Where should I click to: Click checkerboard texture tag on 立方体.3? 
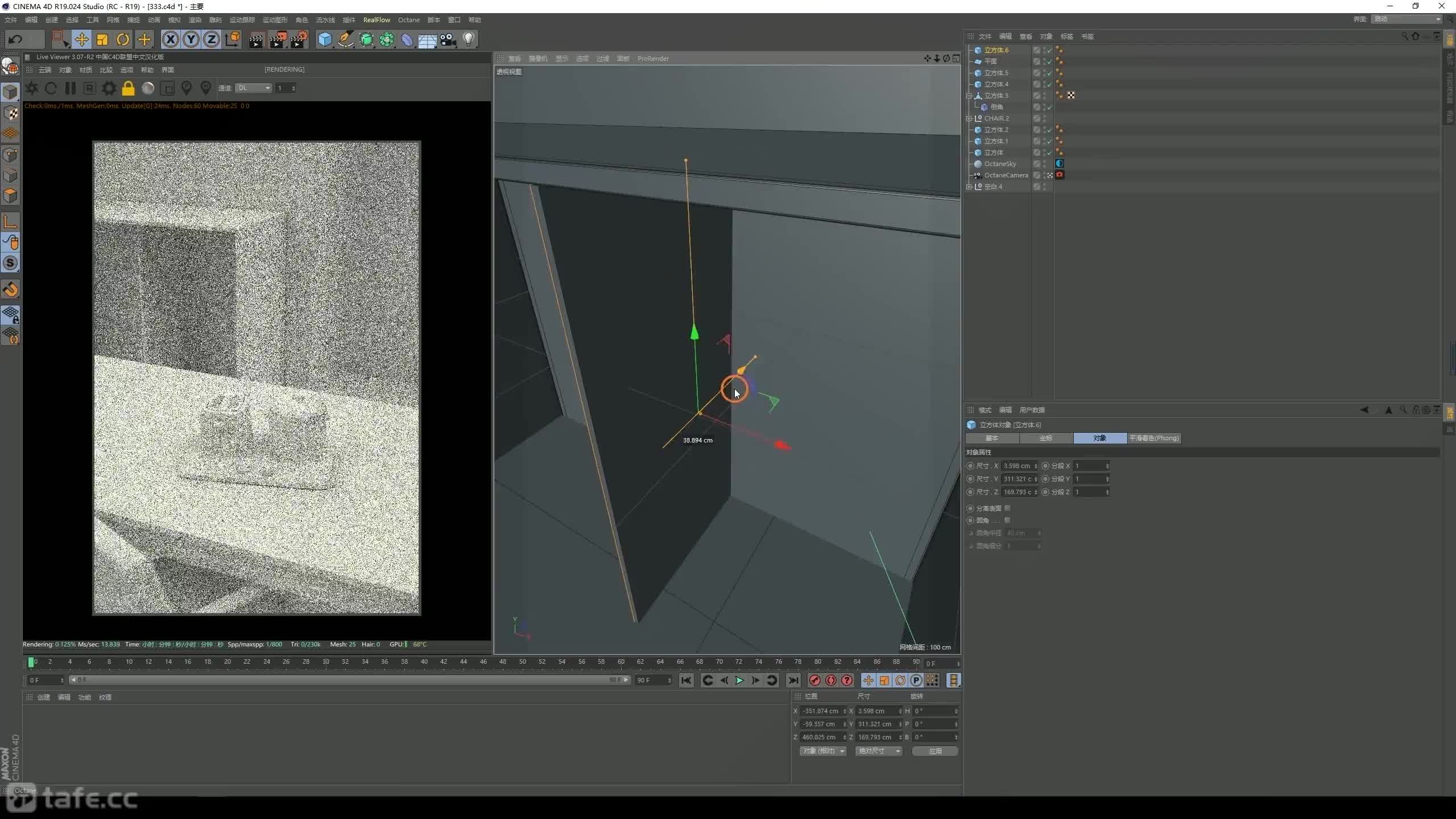(x=1071, y=96)
